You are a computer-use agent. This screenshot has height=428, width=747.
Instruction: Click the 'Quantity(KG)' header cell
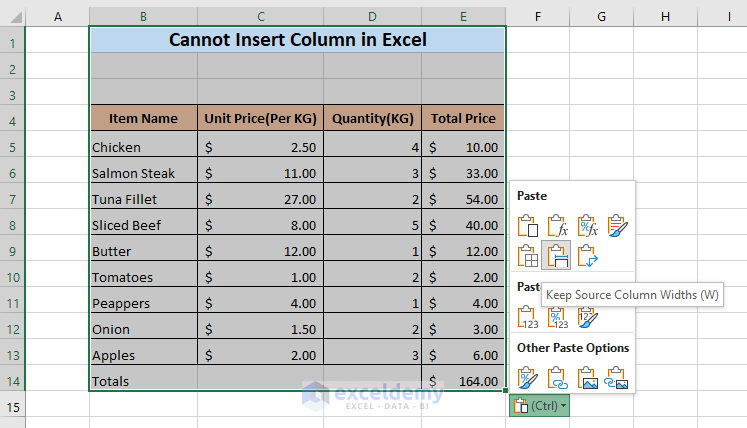coord(373,118)
